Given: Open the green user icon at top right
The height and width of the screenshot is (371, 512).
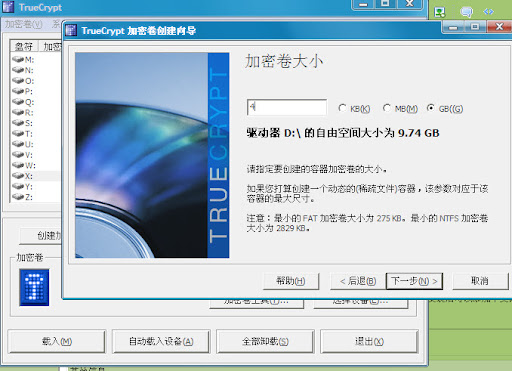Looking at the screenshot, I should [x=440, y=12].
